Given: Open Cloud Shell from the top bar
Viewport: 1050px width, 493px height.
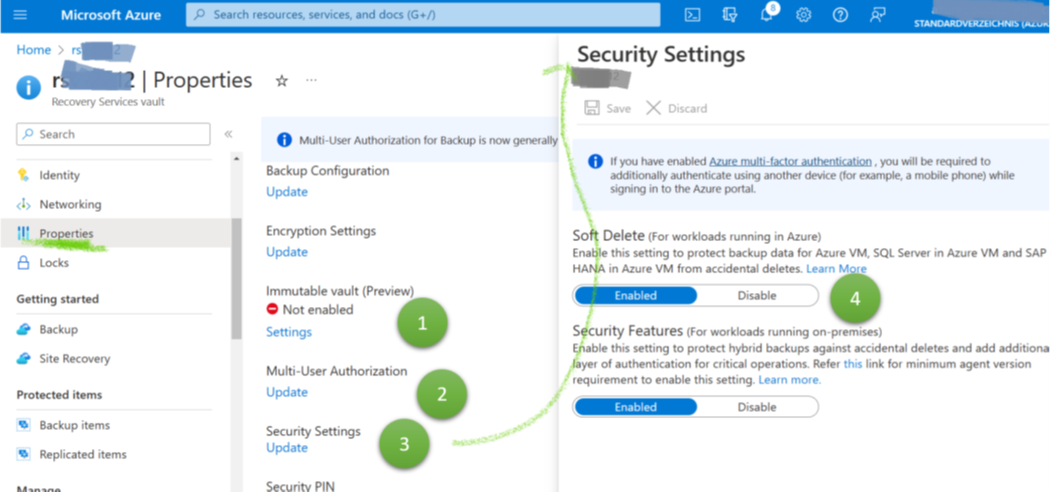Looking at the screenshot, I should tap(692, 15).
